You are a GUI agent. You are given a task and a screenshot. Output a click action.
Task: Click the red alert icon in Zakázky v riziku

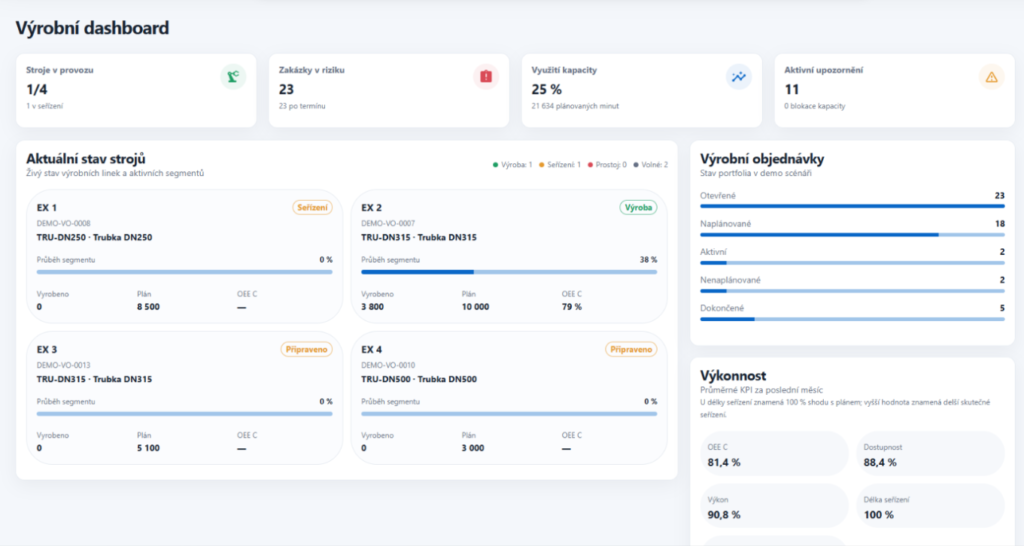(x=486, y=77)
